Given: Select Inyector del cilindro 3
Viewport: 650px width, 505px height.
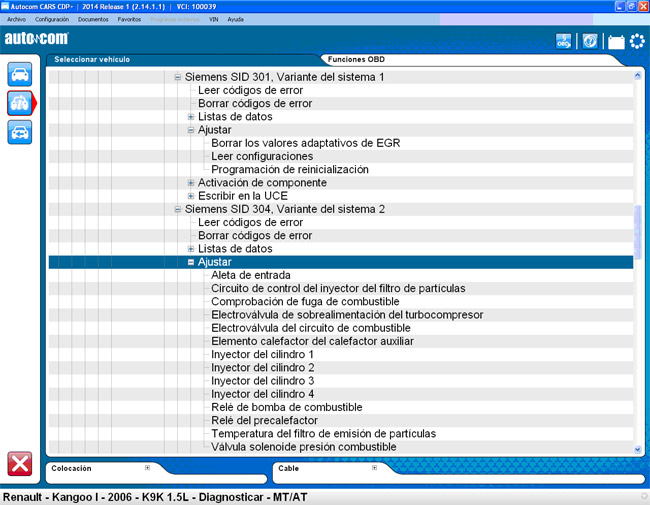Looking at the screenshot, I should coord(262,381).
